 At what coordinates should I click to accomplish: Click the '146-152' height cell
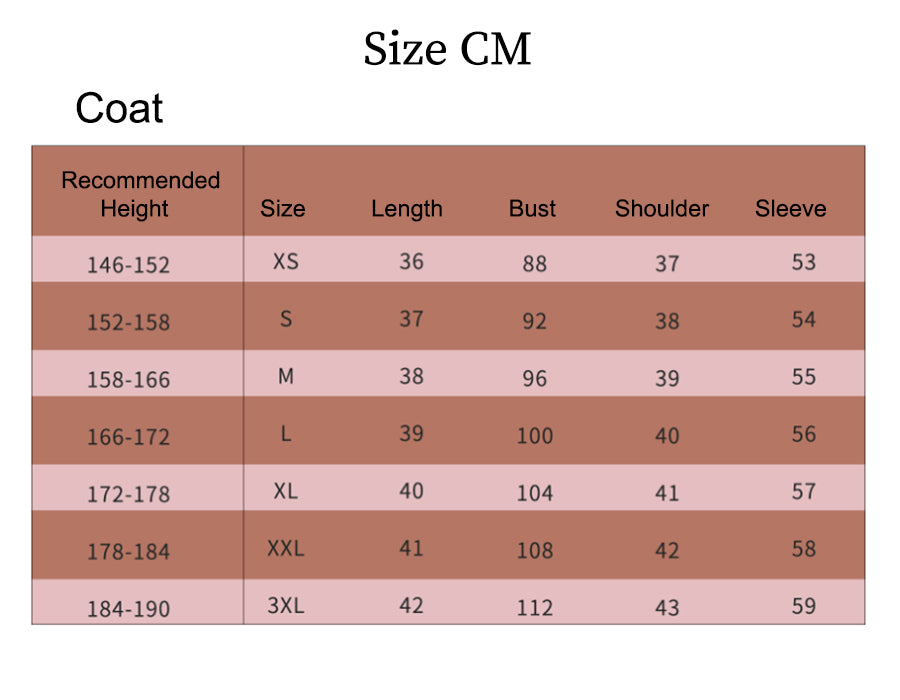(x=128, y=265)
